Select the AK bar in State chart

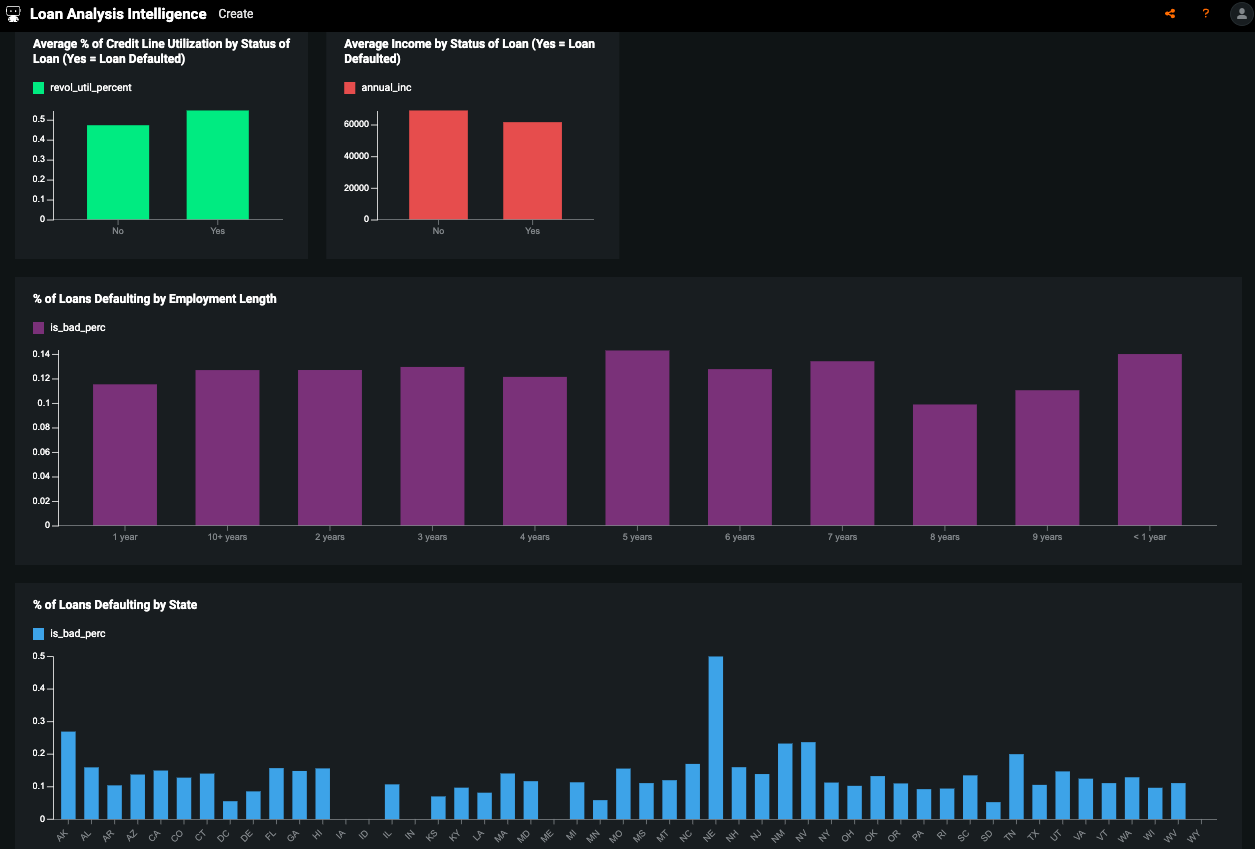pyautogui.click(x=68, y=776)
